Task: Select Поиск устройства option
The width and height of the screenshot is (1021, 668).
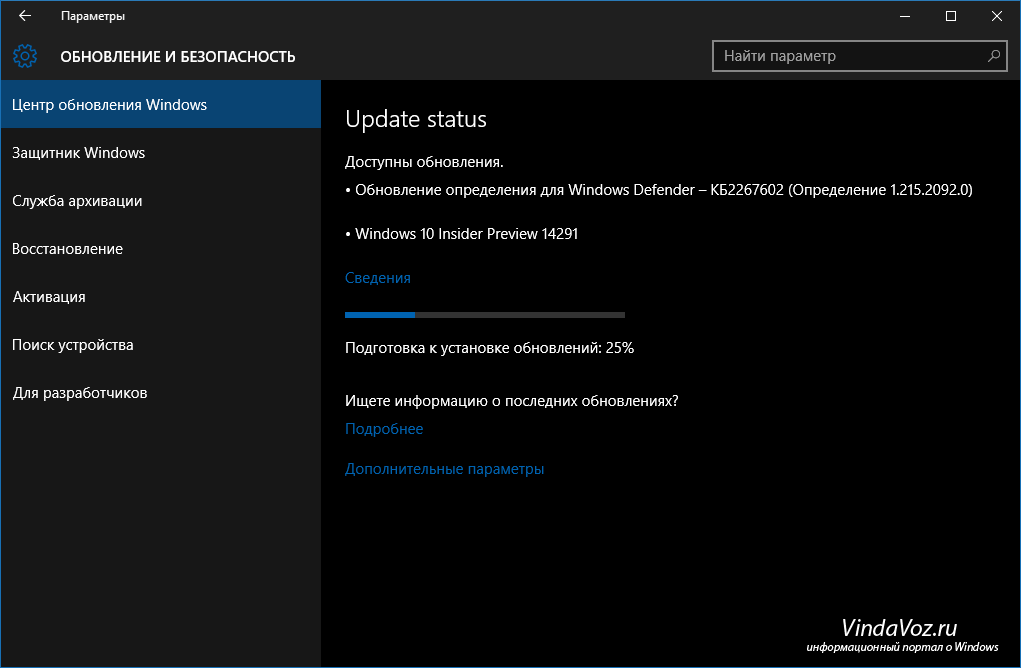Action: coord(161,345)
